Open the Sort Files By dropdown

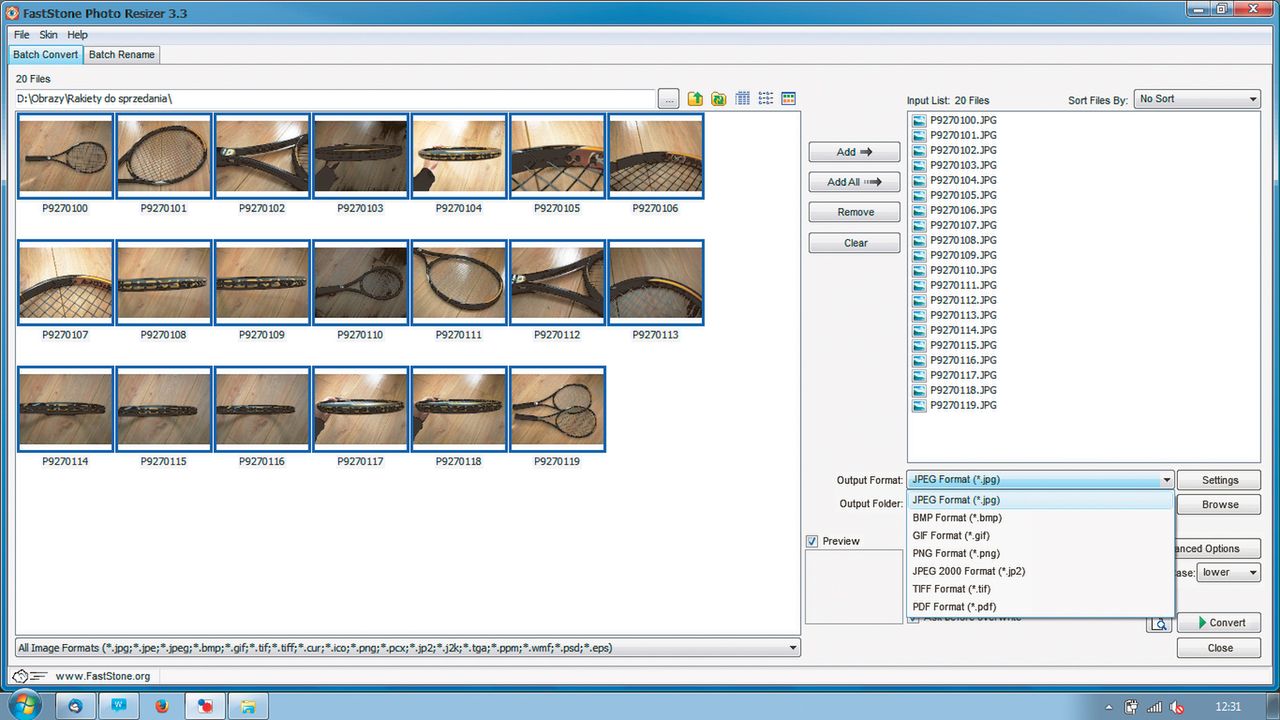(x=1197, y=99)
